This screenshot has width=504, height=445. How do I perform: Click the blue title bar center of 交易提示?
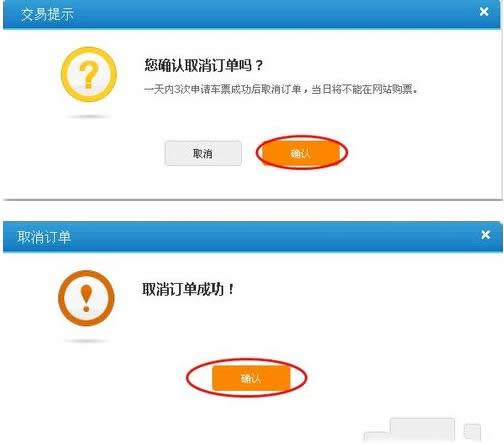[x=252, y=14]
